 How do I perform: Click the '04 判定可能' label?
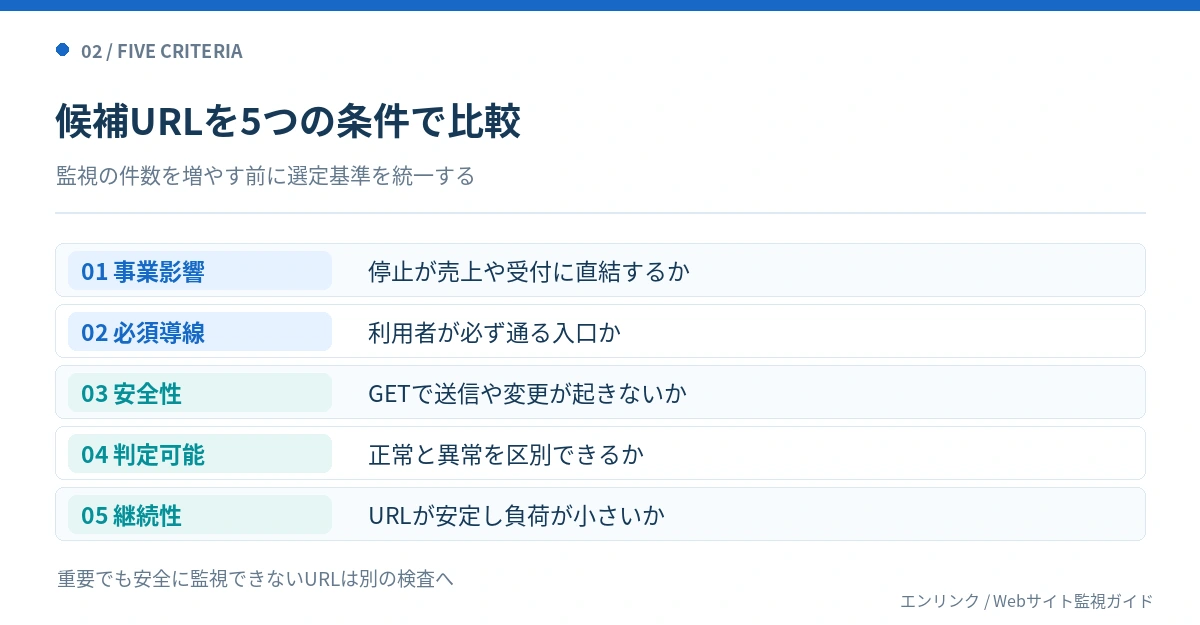click(200, 454)
